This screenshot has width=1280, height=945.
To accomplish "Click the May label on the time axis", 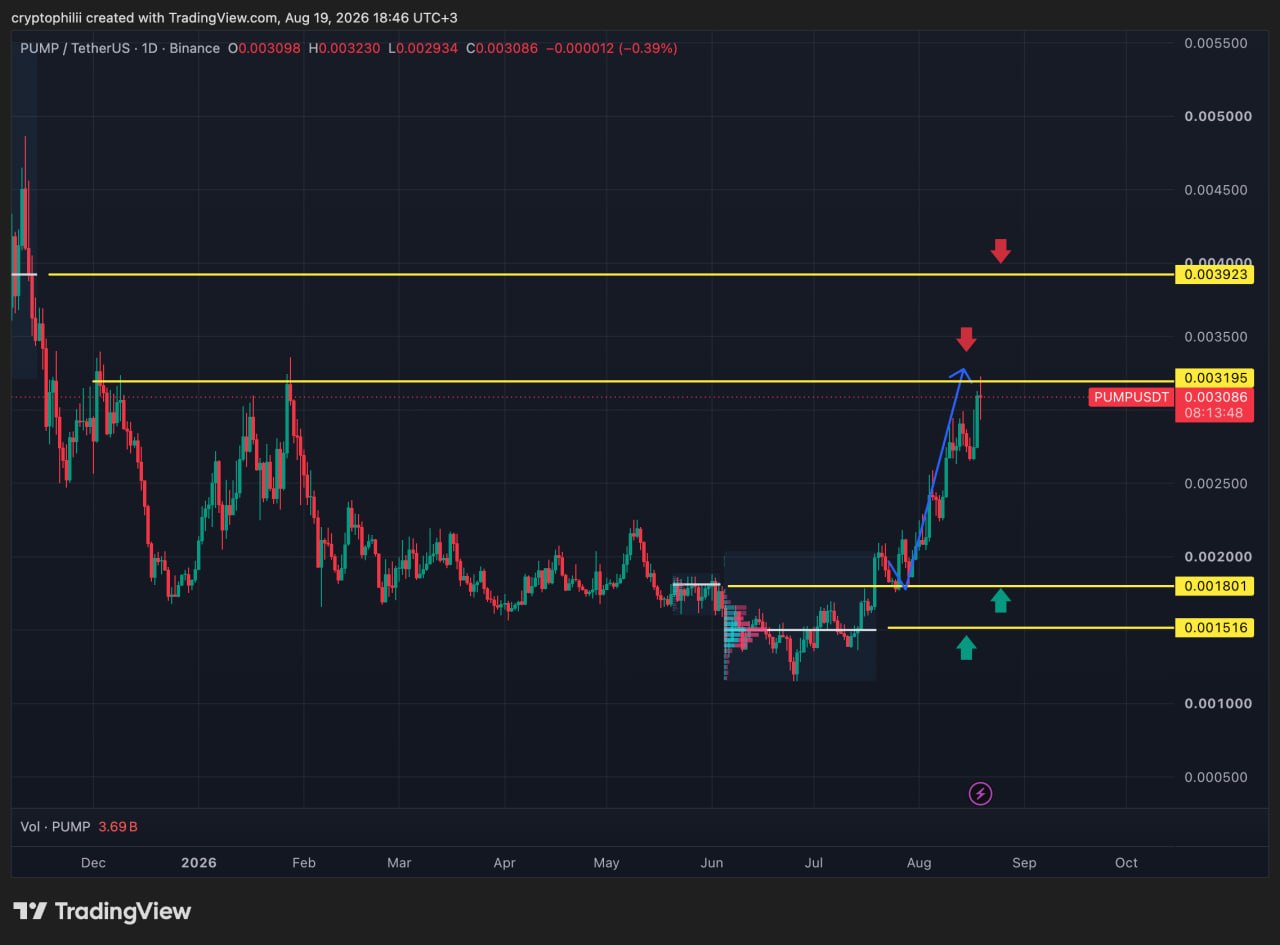I will [x=606, y=863].
